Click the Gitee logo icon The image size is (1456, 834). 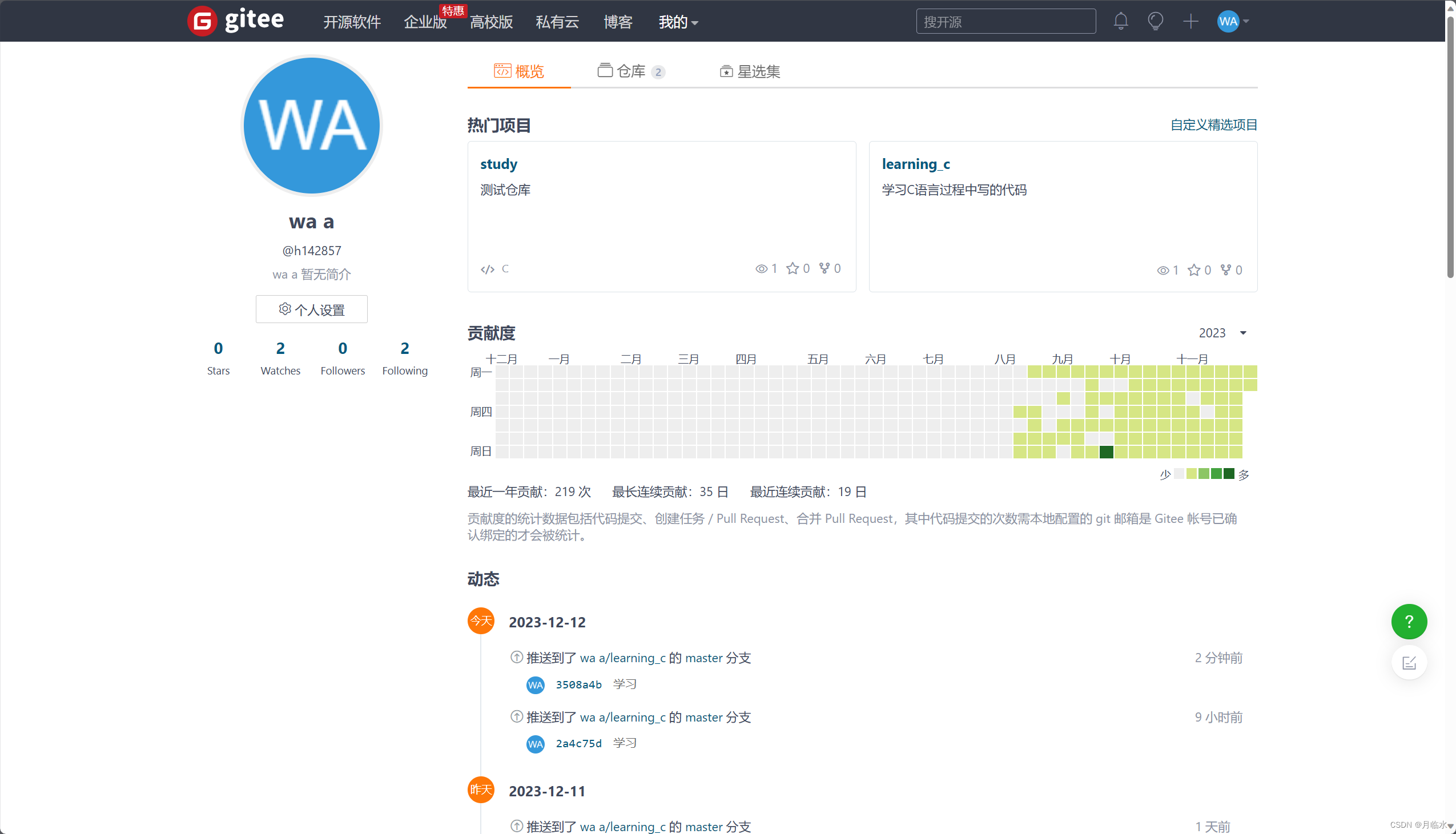(x=202, y=21)
